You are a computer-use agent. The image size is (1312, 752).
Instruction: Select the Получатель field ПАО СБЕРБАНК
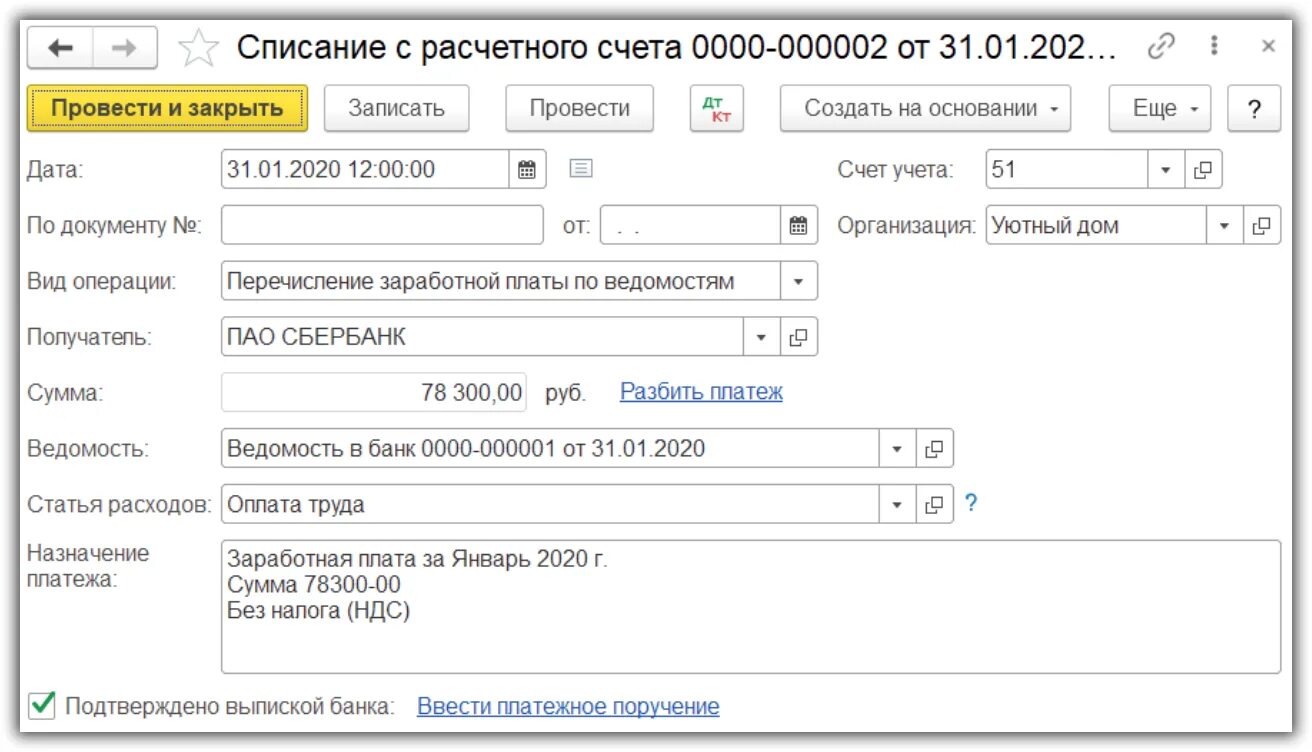click(482, 338)
